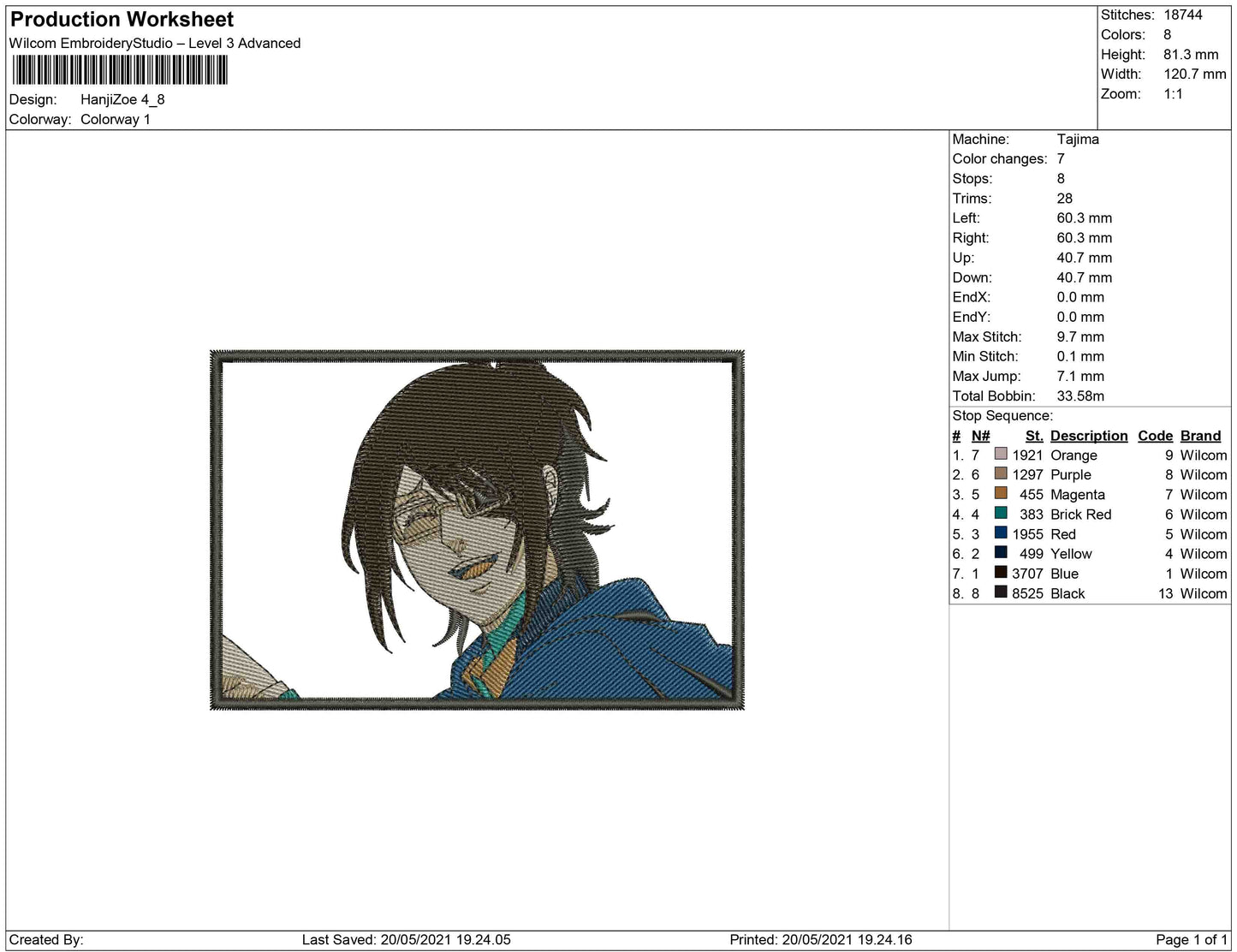Viewport: 1237px width, 952px height.
Task: Select the 'Black' description text
Action: pos(1068,592)
